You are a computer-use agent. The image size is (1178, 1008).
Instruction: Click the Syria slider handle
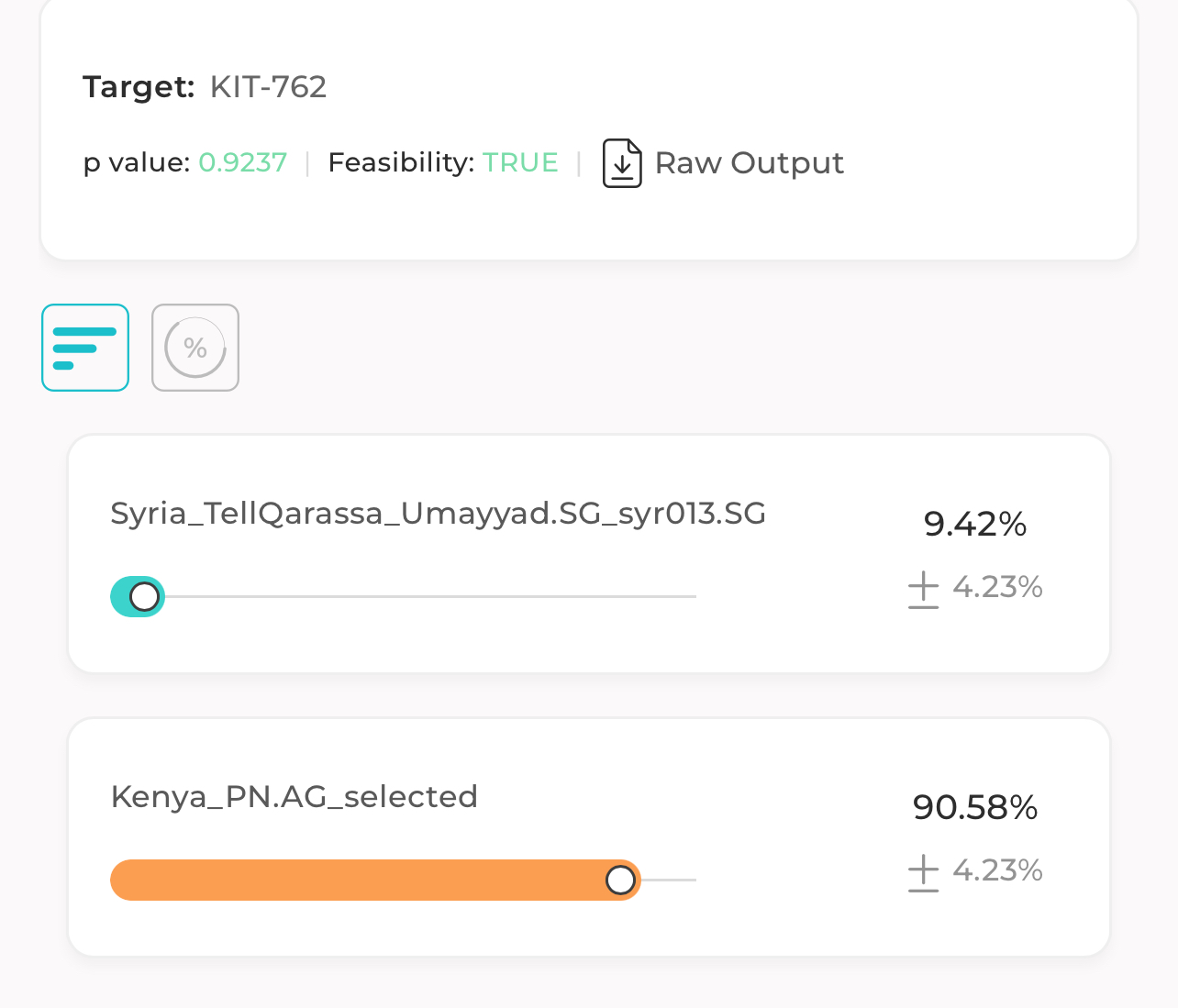(x=144, y=597)
